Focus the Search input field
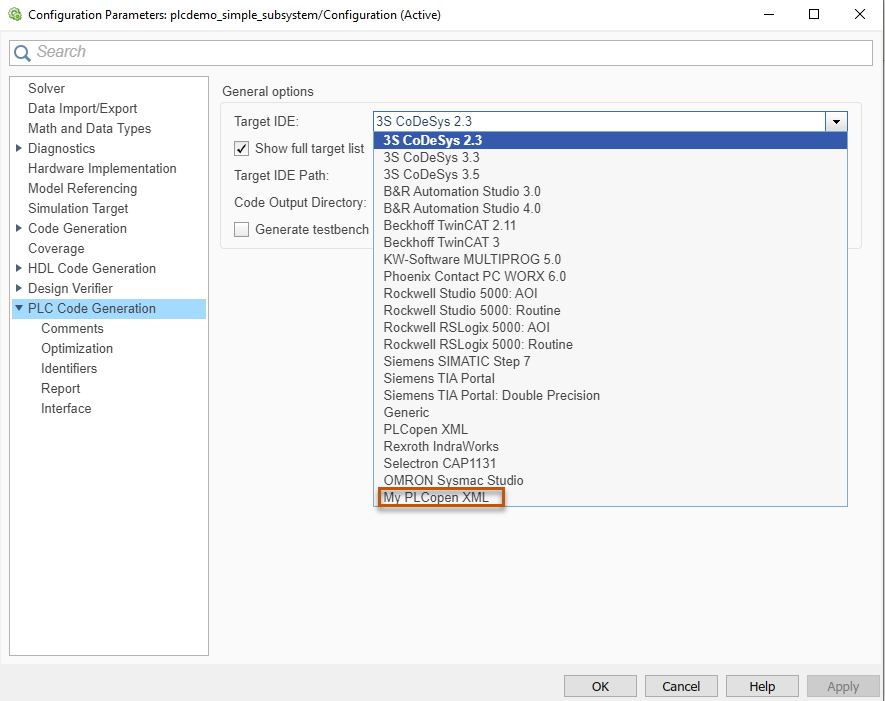The height and width of the screenshot is (701, 885). click(x=441, y=52)
